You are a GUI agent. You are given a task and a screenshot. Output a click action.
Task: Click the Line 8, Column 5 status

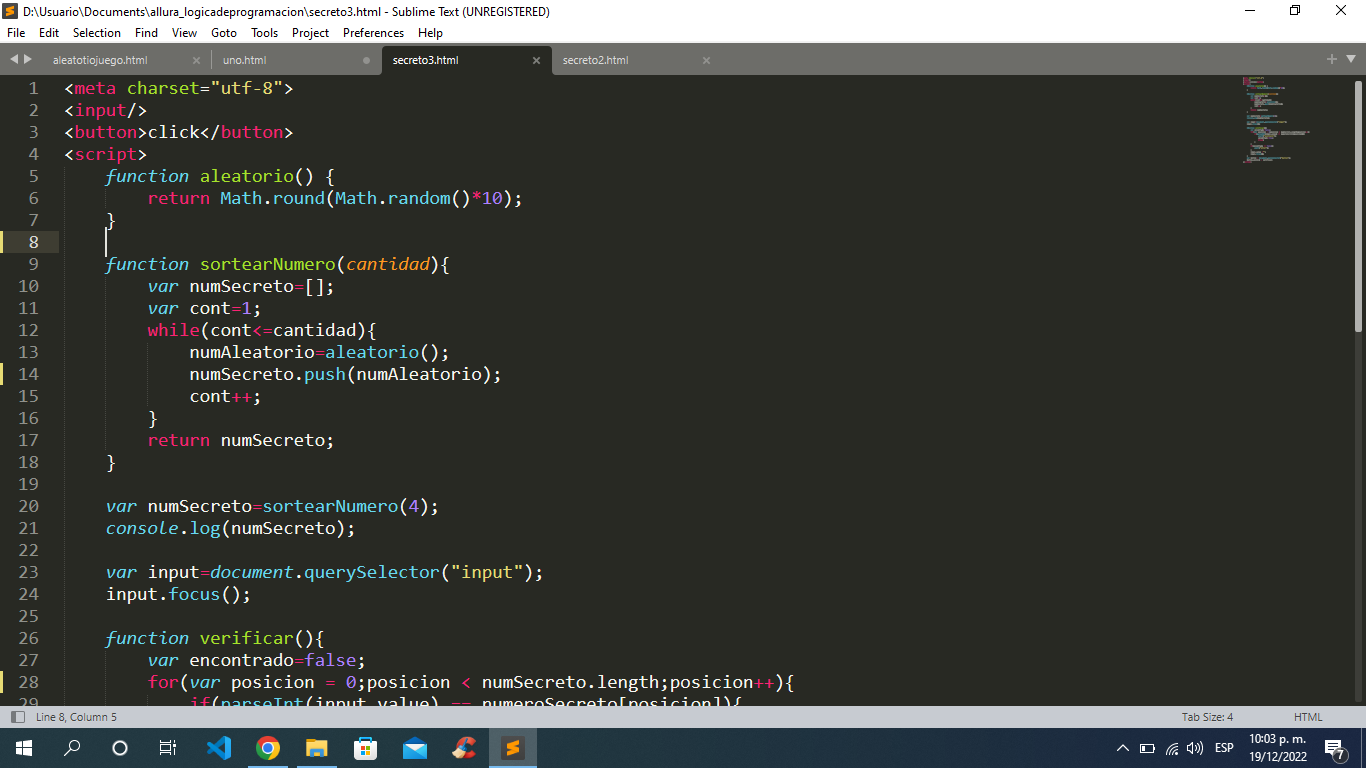coord(76,717)
